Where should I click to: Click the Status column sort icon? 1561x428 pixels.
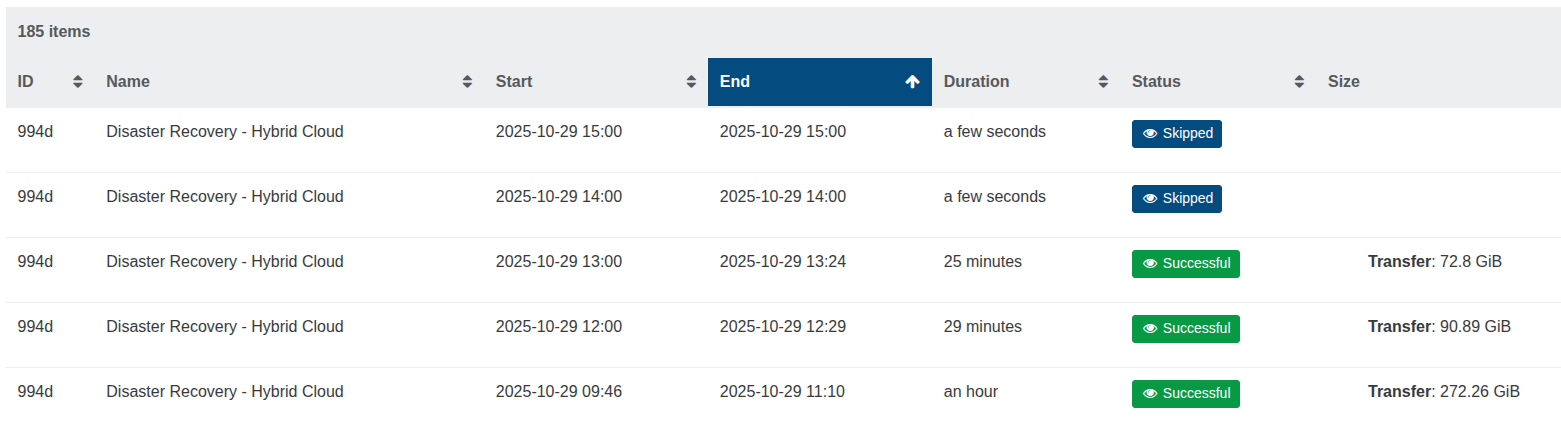(x=1299, y=82)
